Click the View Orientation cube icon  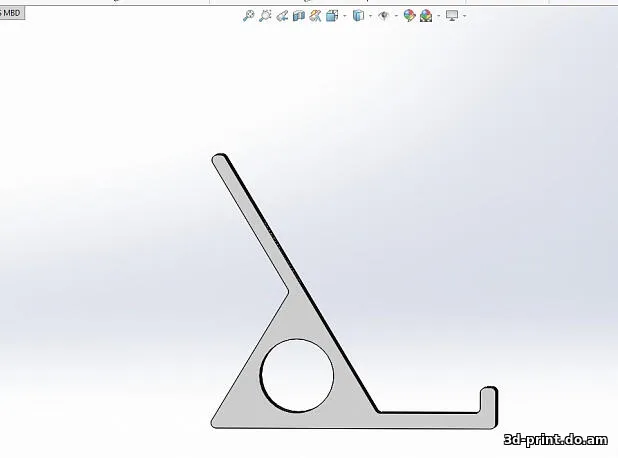point(332,16)
